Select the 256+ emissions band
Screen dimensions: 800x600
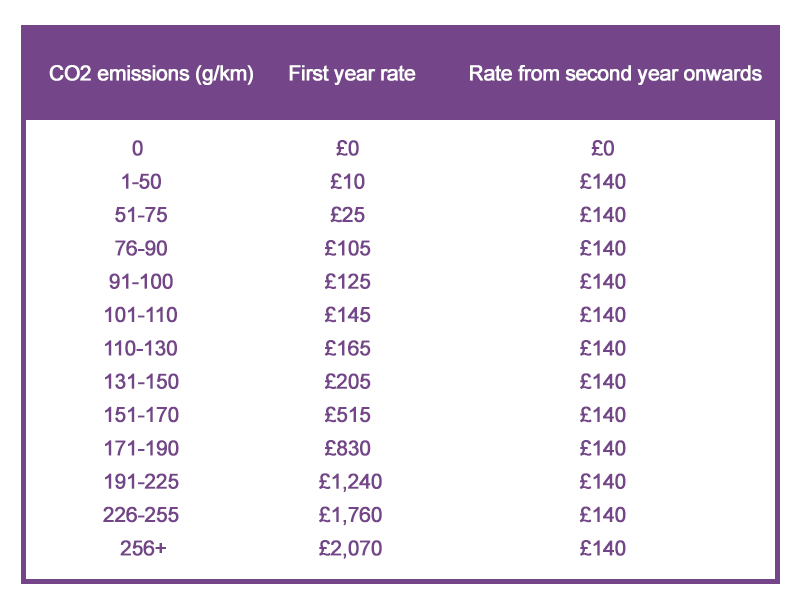[138, 548]
